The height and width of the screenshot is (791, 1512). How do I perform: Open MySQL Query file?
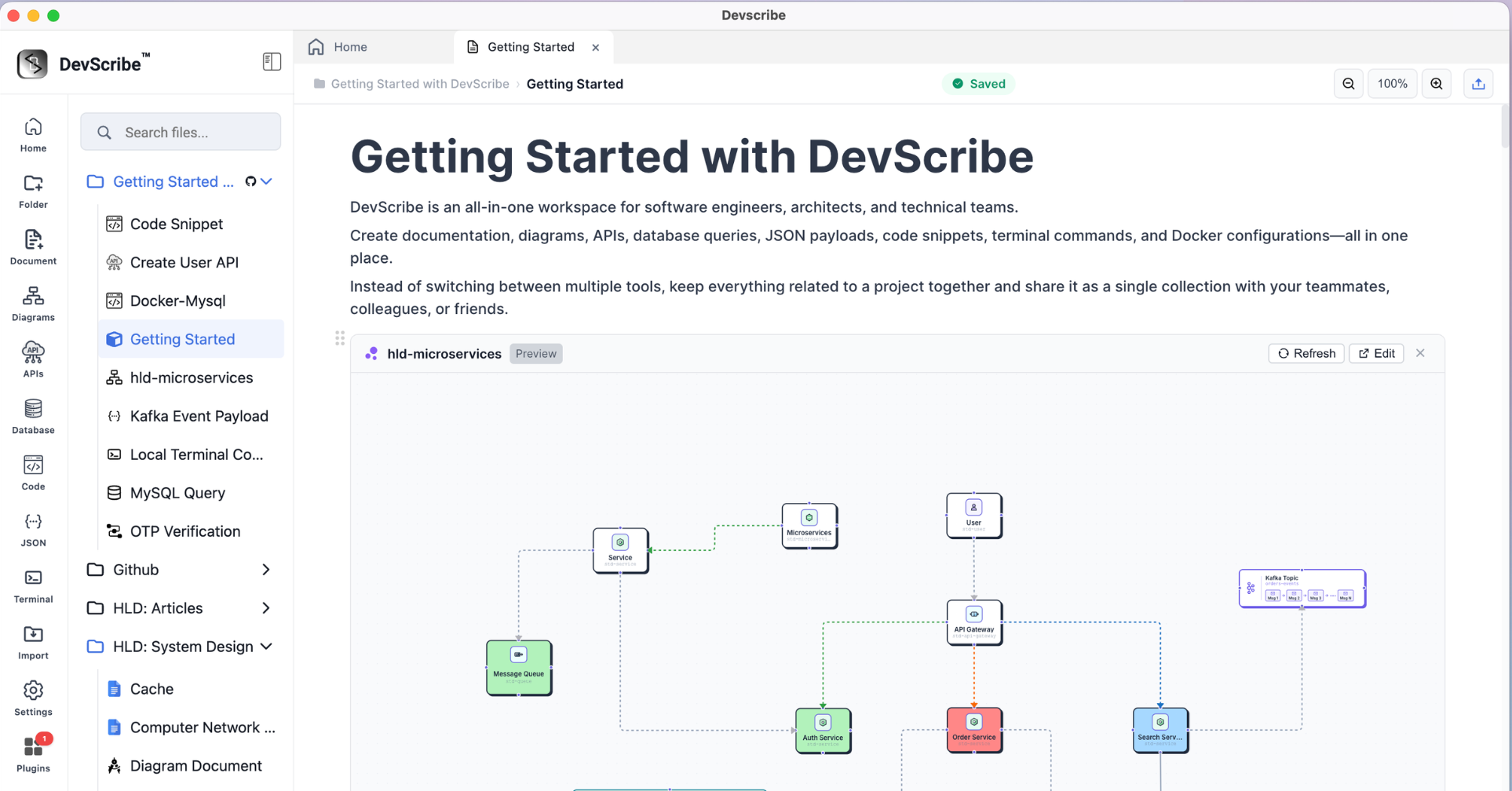click(x=192, y=493)
